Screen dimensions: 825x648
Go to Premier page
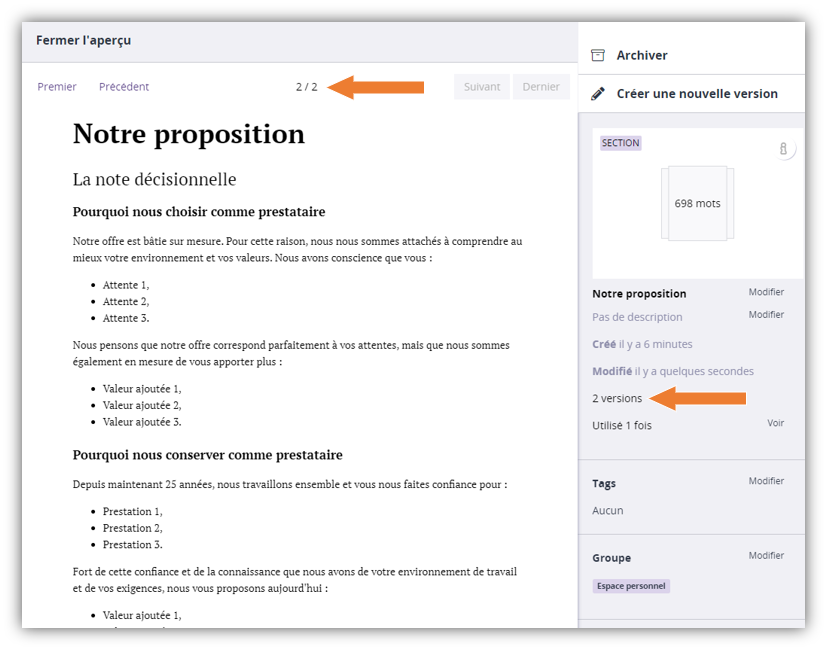(x=57, y=87)
